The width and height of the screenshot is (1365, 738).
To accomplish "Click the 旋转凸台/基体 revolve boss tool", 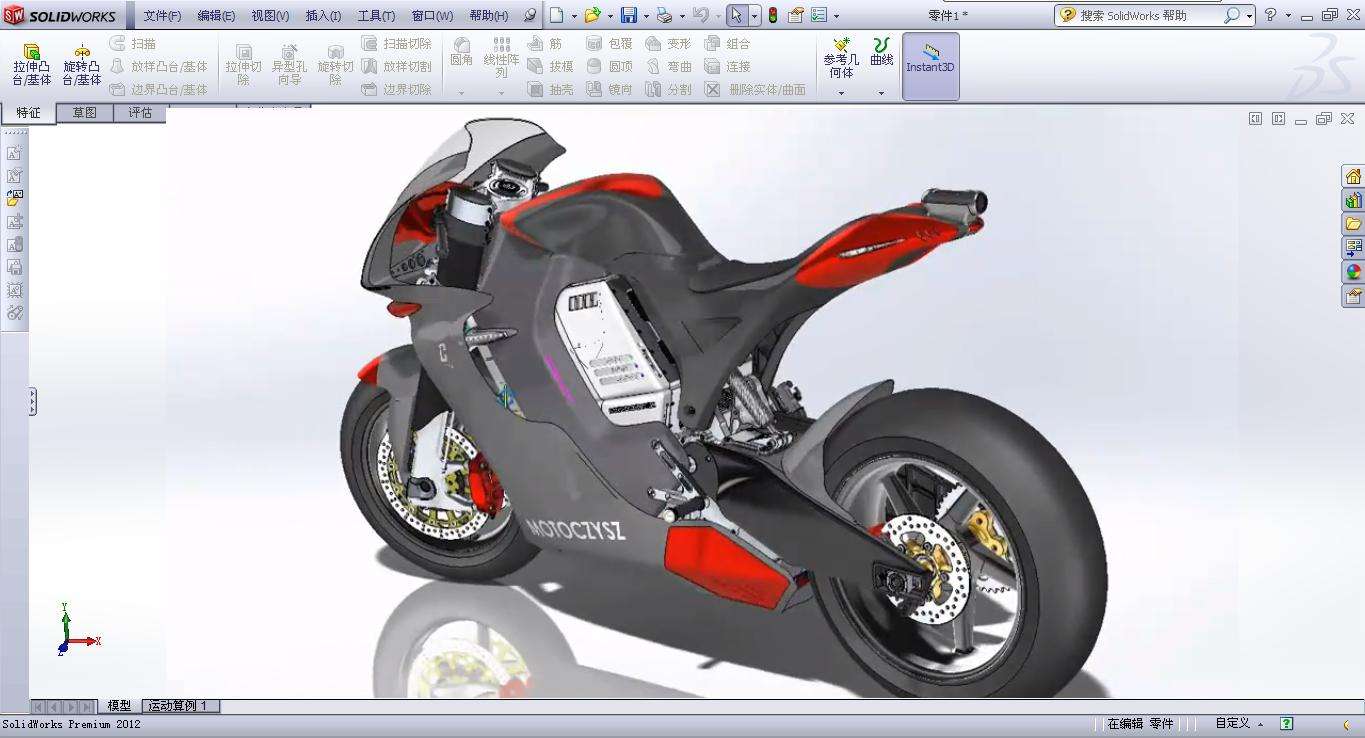I will [x=82, y=64].
